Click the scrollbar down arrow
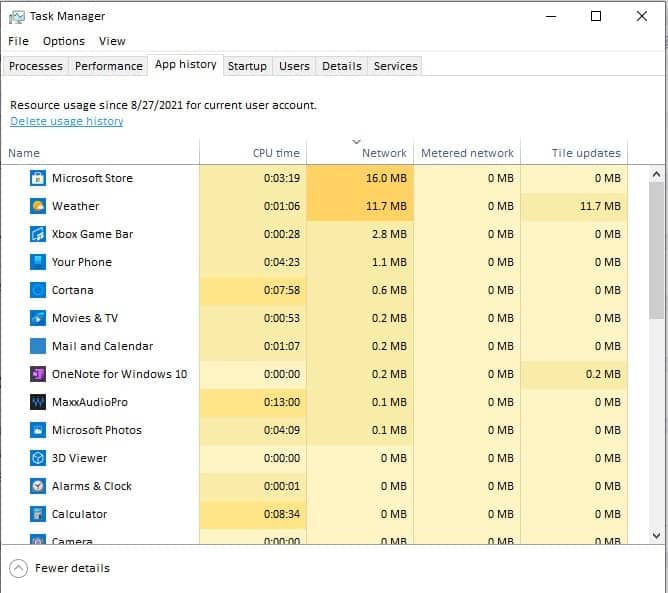The width and height of the screenshot is (668, 593). tap(656, 535)
